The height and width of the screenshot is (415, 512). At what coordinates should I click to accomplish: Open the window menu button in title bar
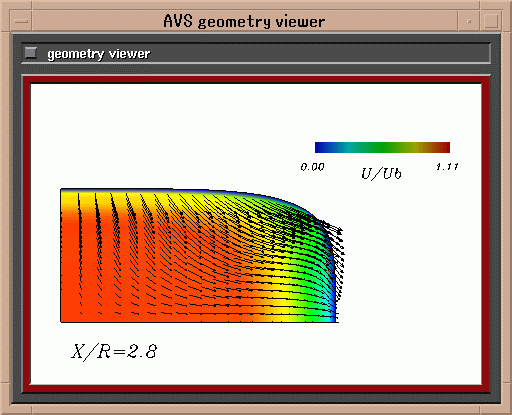(22, 21)
